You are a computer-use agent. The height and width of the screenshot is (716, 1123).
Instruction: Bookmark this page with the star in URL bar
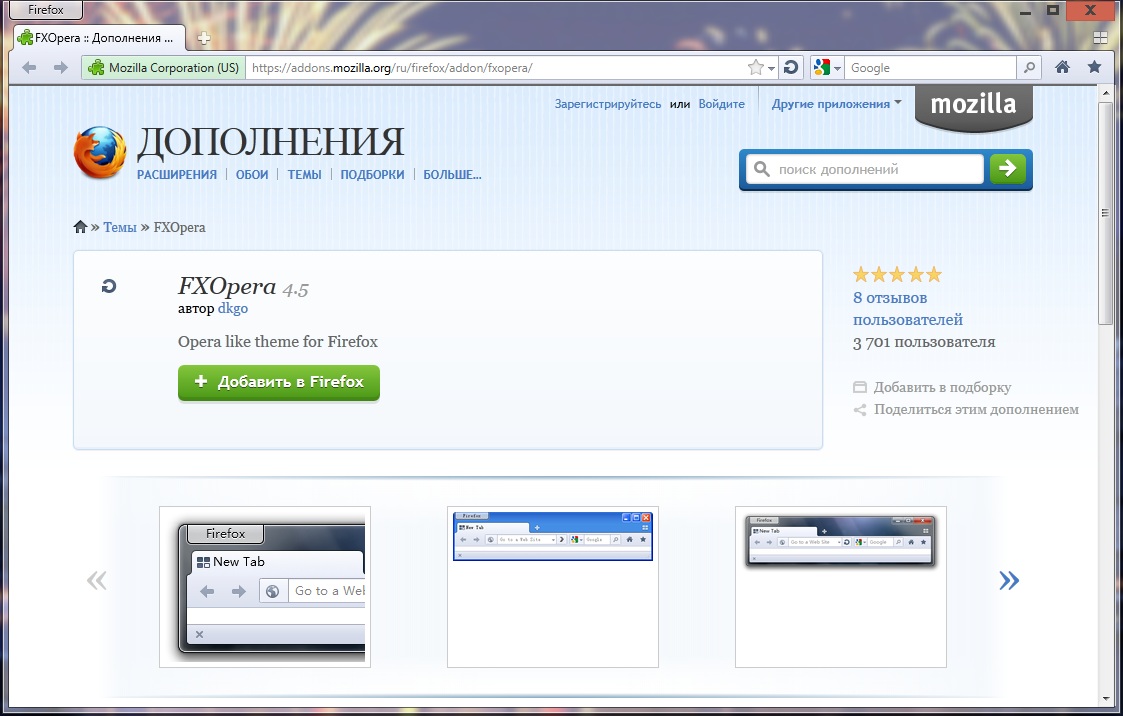click(755, 68)
